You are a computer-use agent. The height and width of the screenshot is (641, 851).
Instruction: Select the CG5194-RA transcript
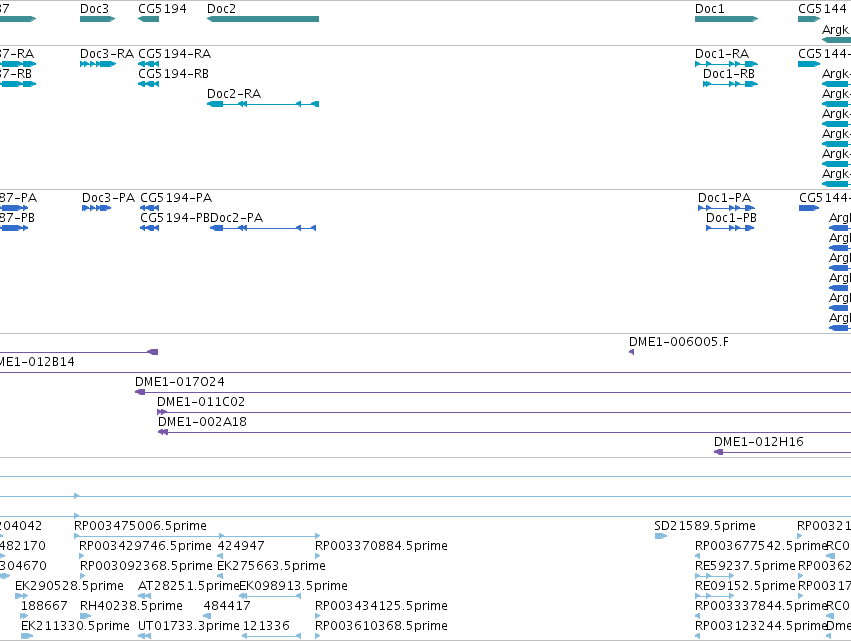tap(149, 64)
